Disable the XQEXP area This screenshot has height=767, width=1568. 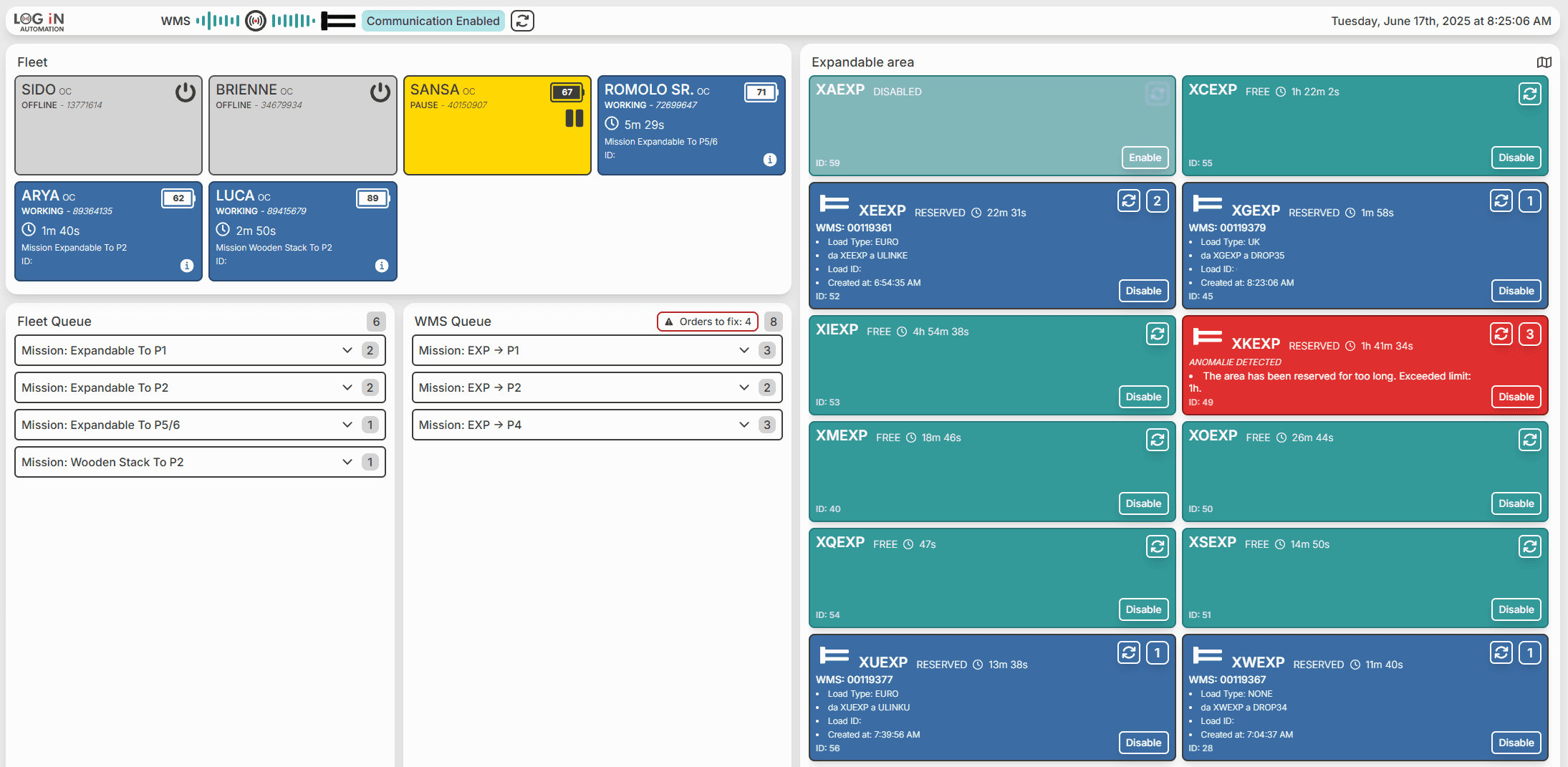1143,609
